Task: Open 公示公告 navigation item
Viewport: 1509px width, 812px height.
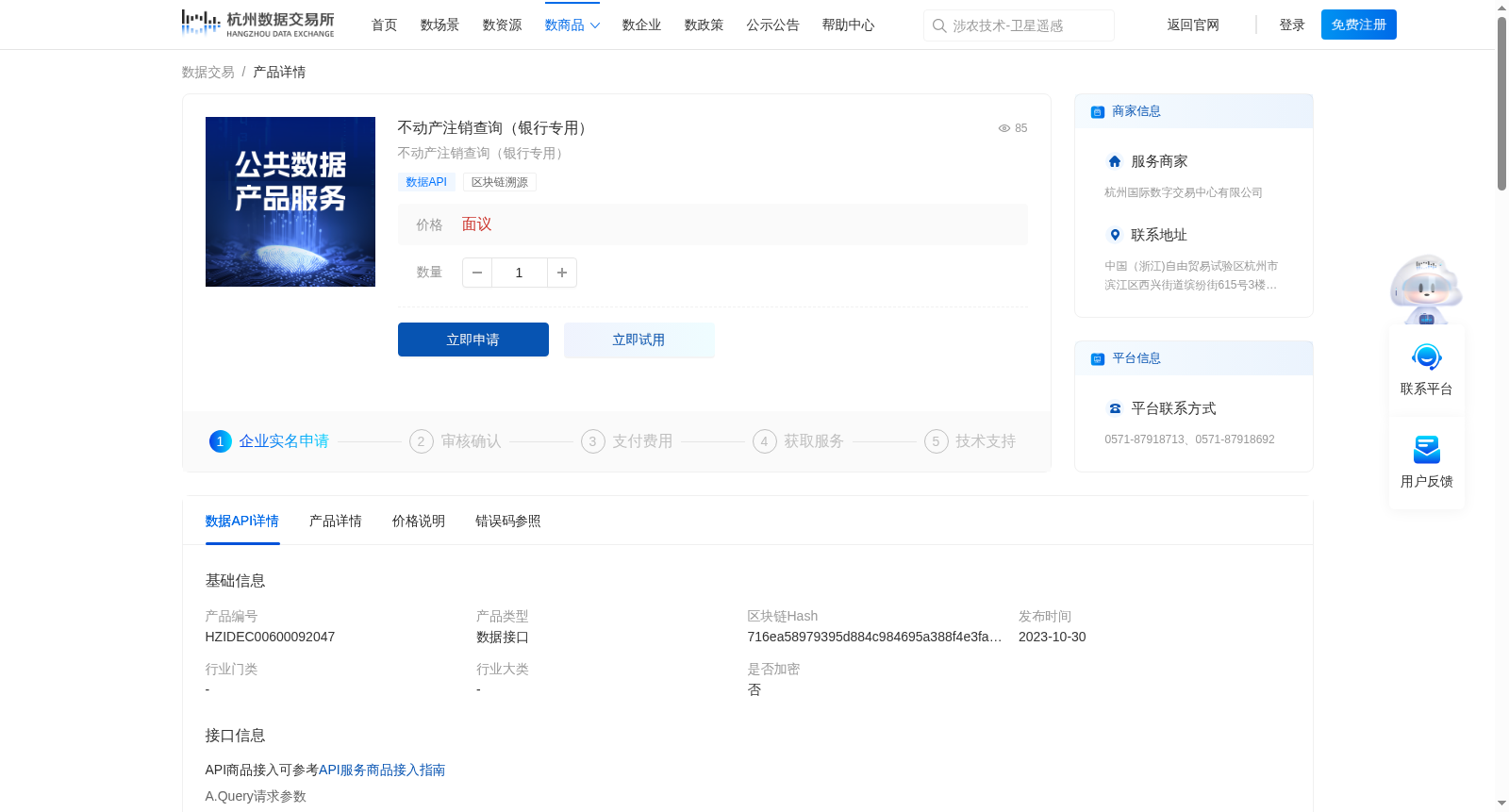Action: click(773, 25)
